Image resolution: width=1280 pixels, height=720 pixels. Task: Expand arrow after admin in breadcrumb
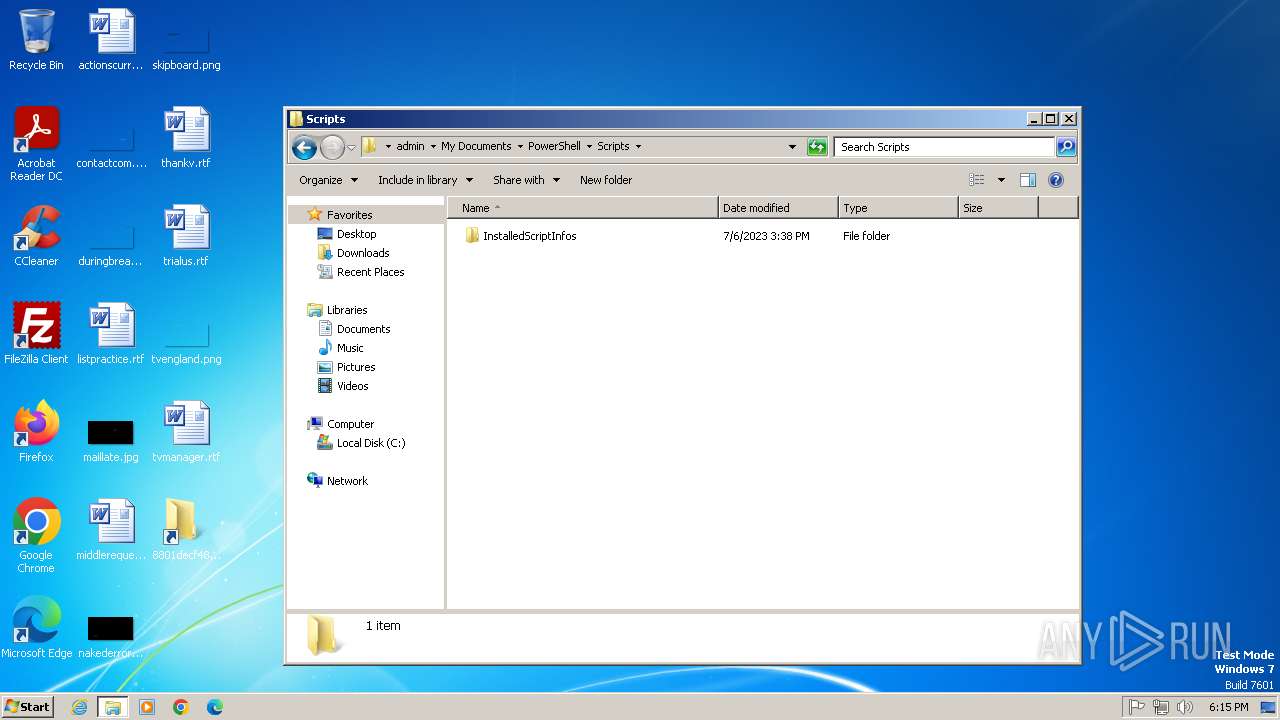click(433, 146)
